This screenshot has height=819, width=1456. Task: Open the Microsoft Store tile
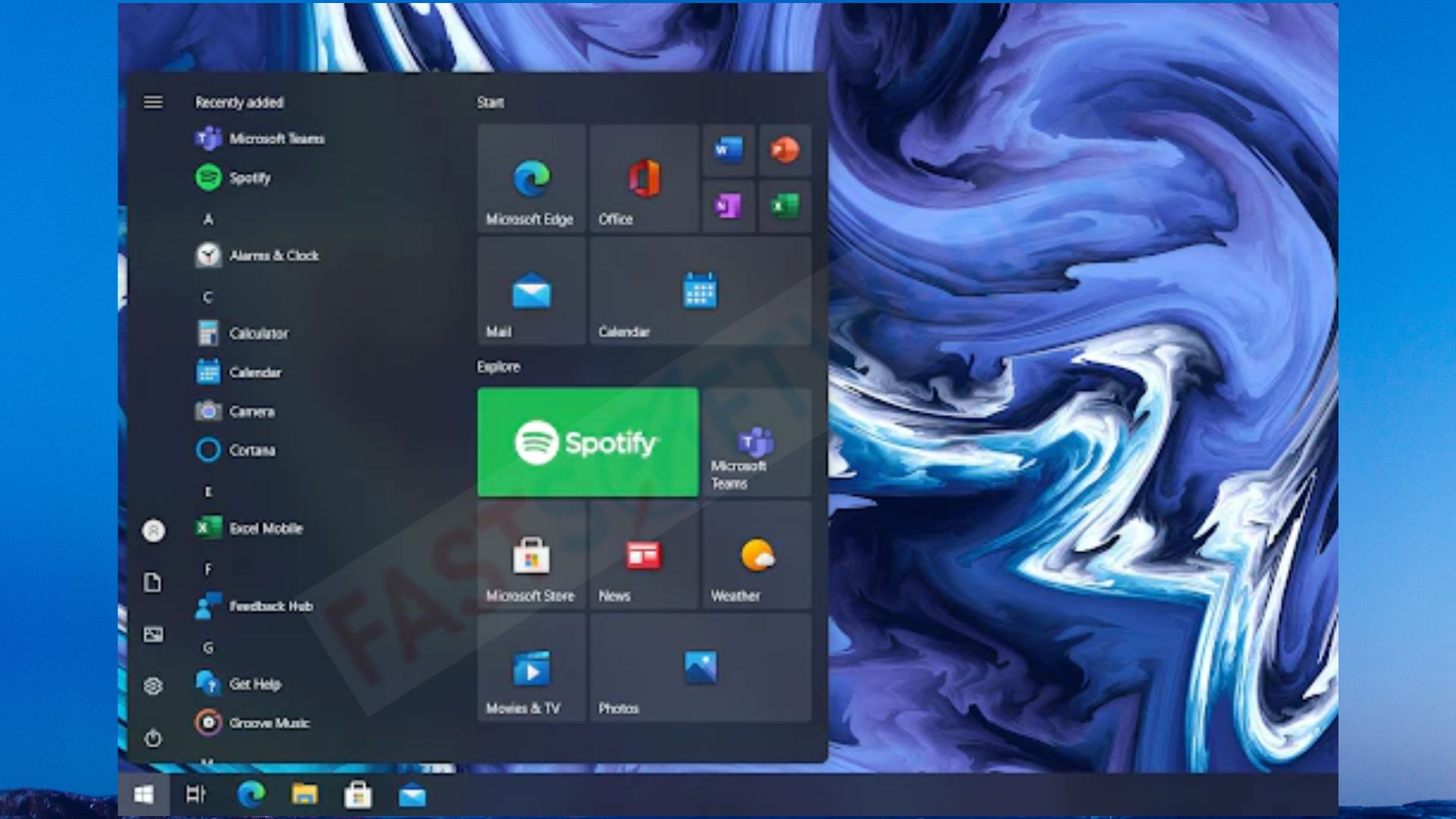(532, 555)
